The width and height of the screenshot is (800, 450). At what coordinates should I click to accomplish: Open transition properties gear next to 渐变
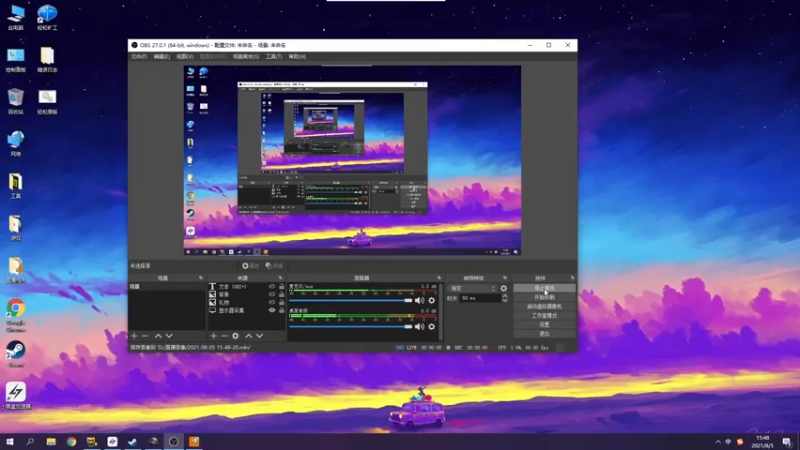click(504, 288)
